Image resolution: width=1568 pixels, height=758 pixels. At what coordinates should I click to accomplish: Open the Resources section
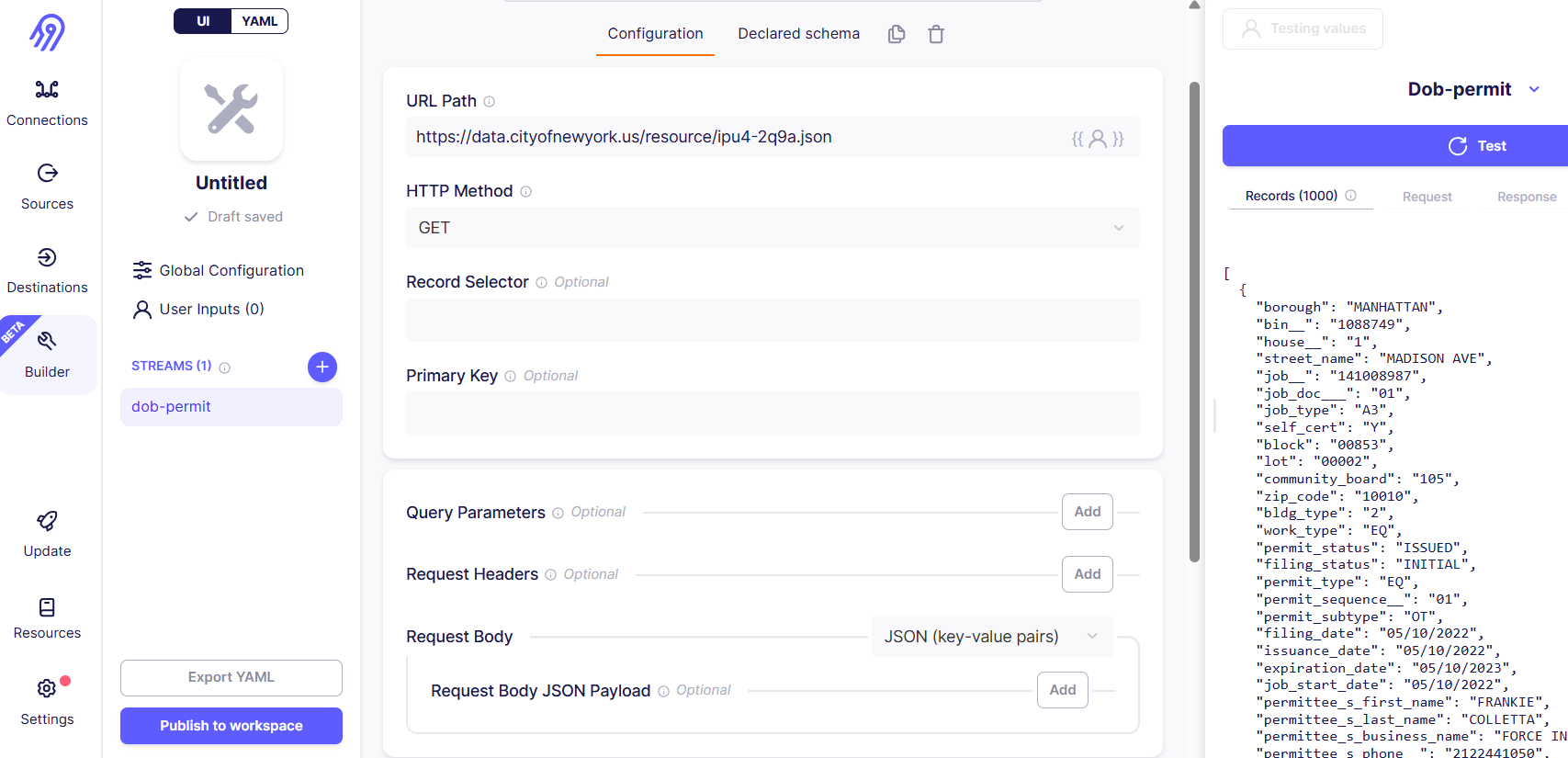click(47, 618)
